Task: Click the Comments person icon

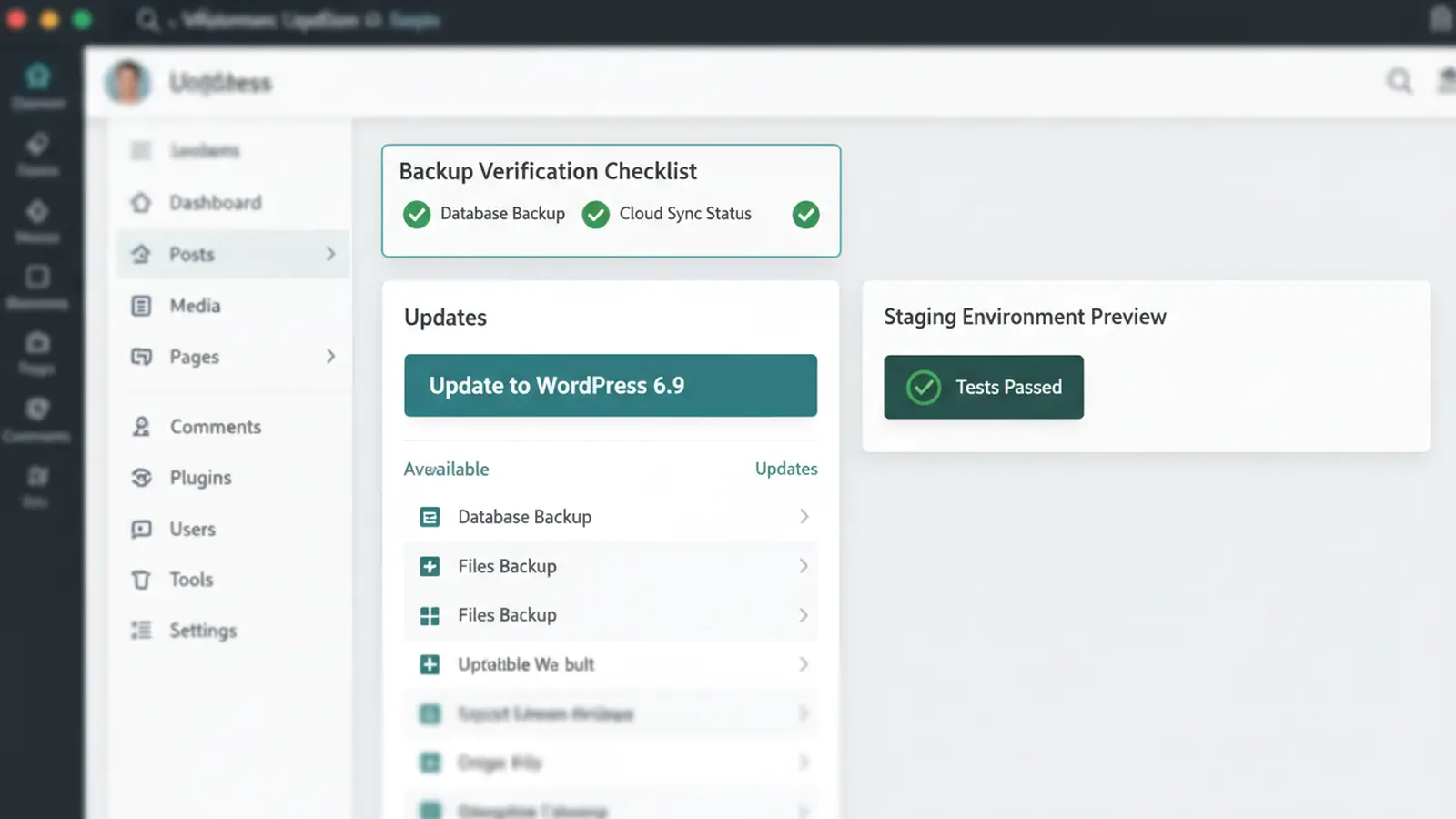Action: (x=141, y=426)
